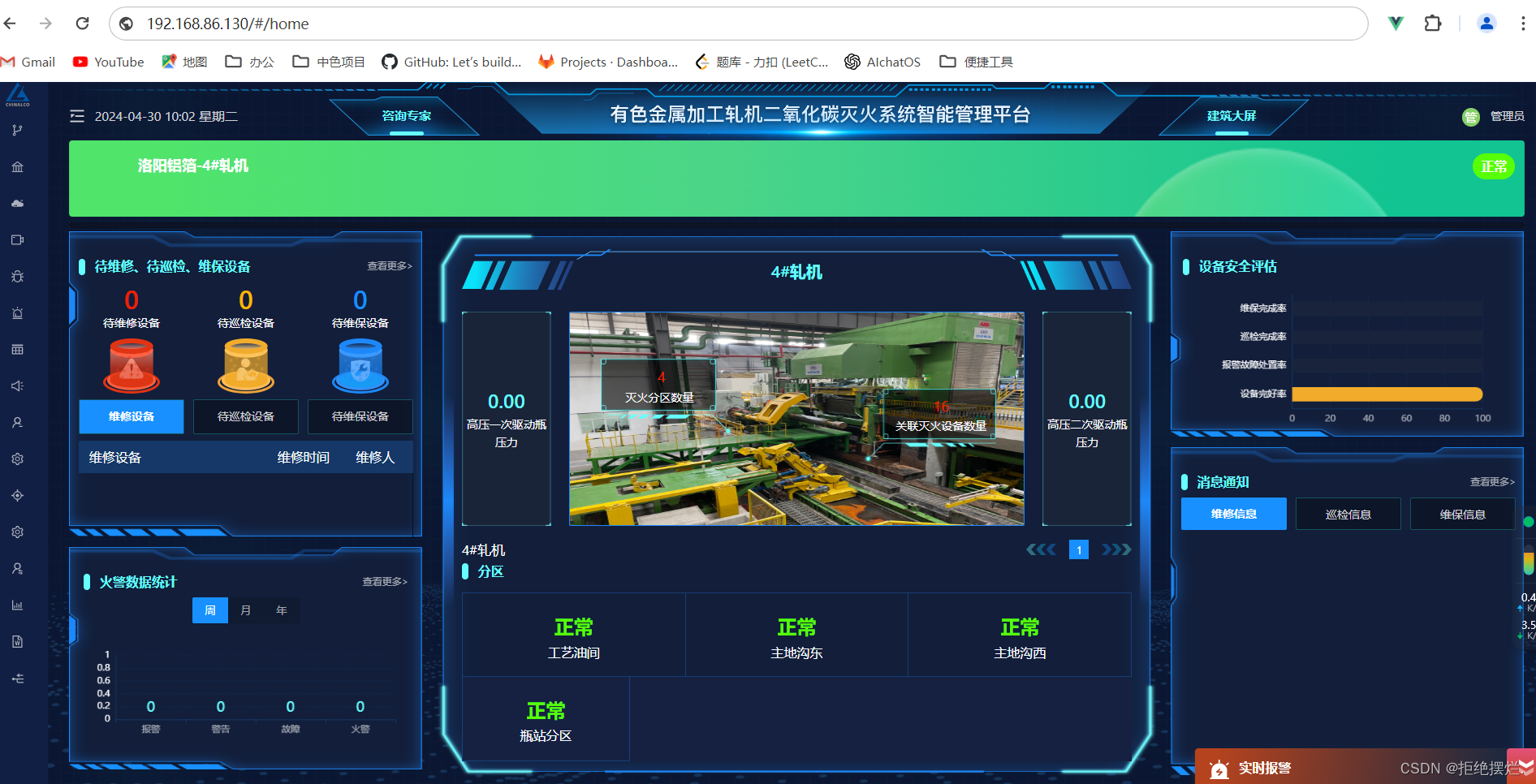Expand the 办公 bookmarks folder

[x=249, y=61]
